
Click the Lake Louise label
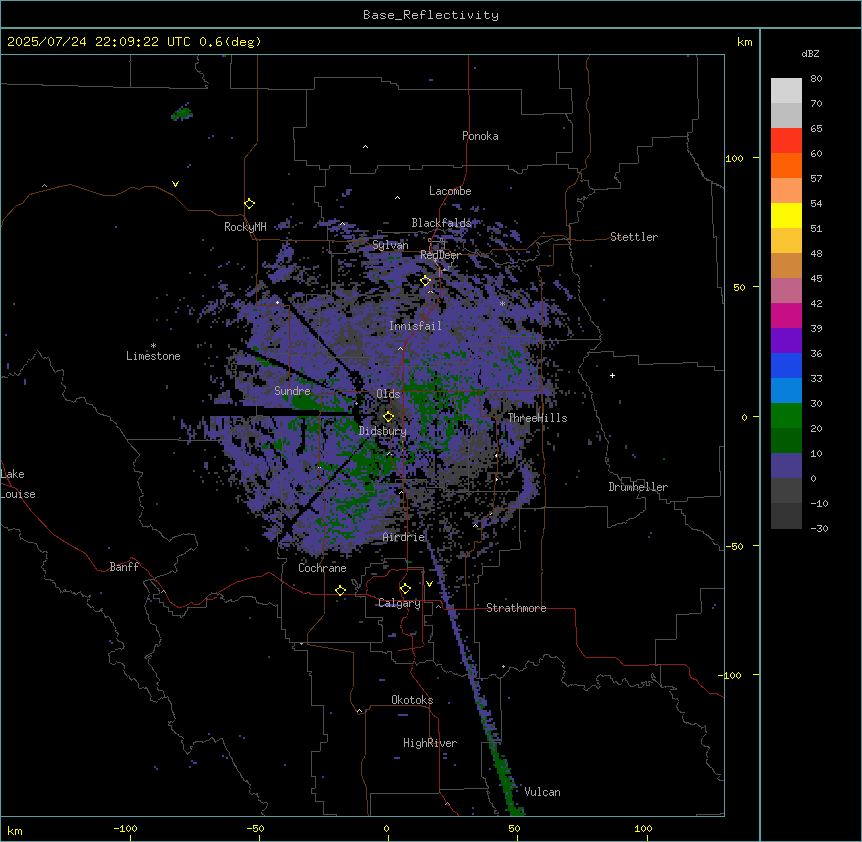click(x=18, y=484)
